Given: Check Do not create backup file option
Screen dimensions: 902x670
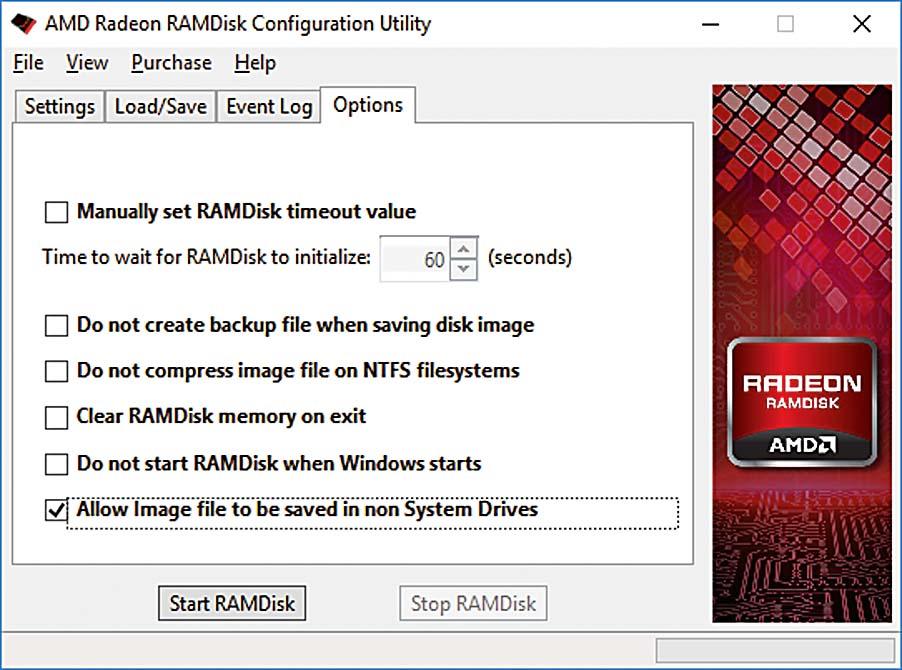Looking at the screenshot, I should pyautogui.click(x=56, y=325).
